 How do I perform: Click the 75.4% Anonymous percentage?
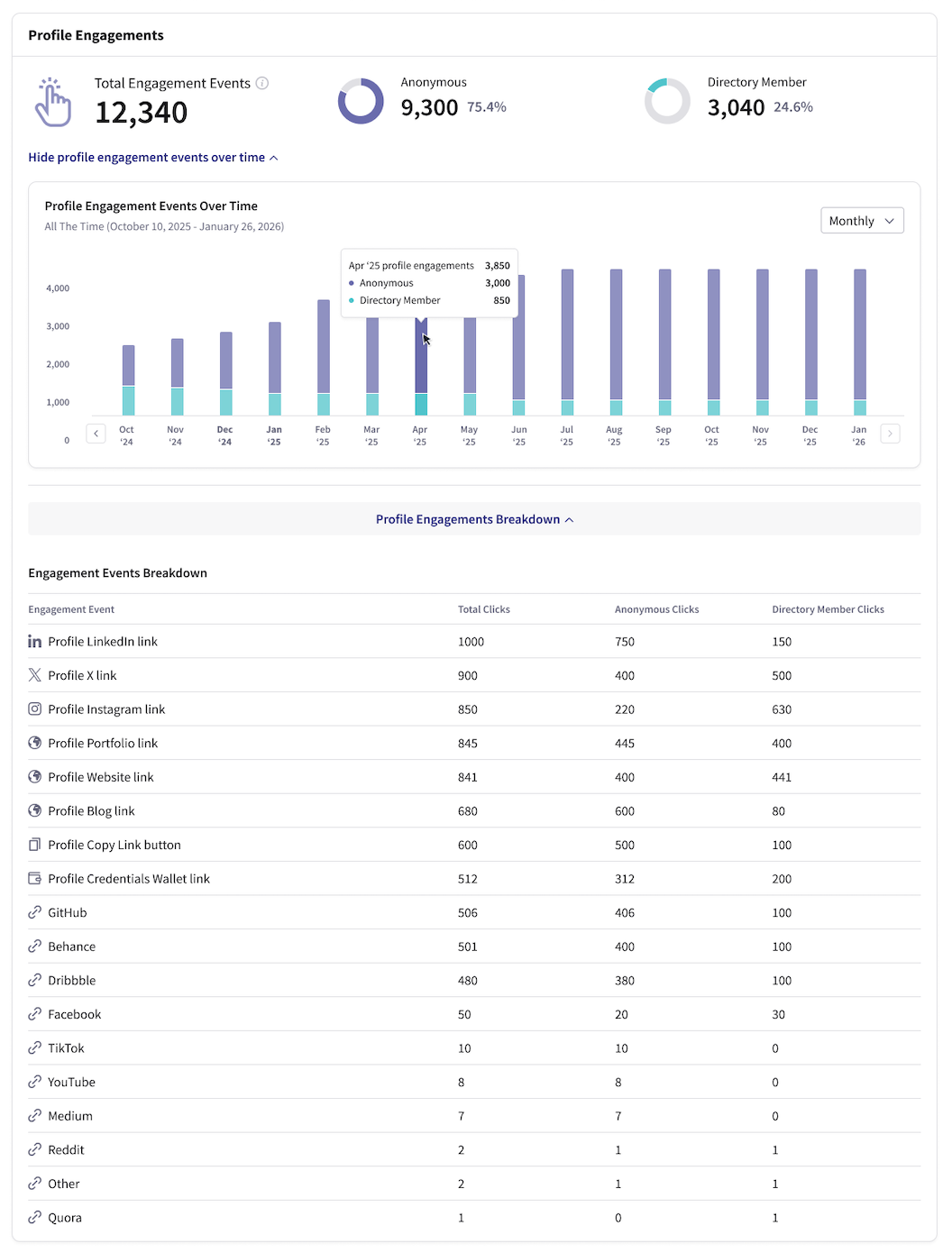tap(487, 107)
